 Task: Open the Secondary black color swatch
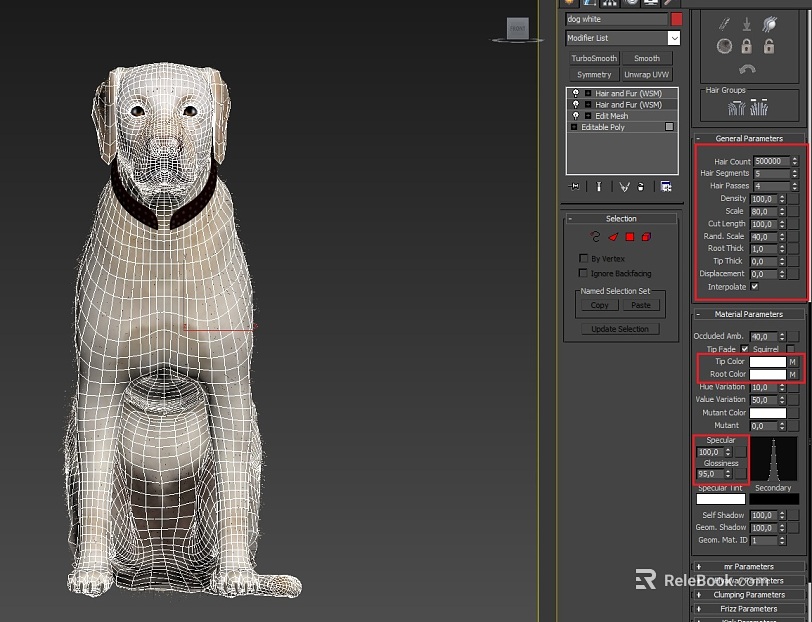(x=774, y=499)
